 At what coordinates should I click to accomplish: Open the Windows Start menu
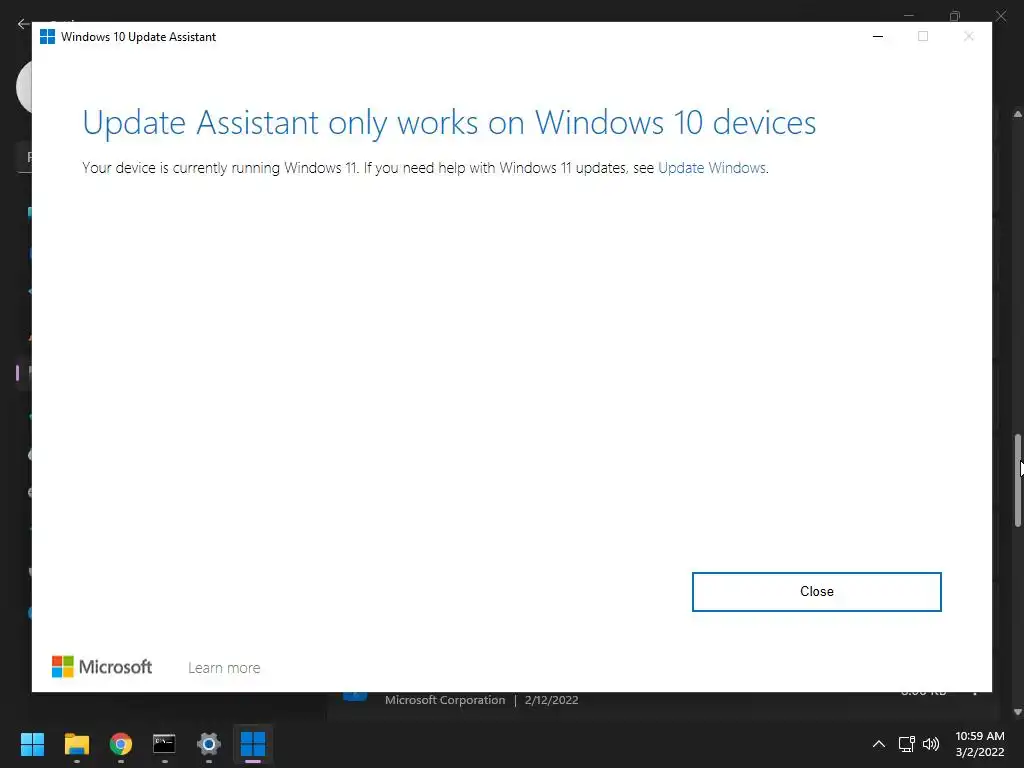(32, 744)
